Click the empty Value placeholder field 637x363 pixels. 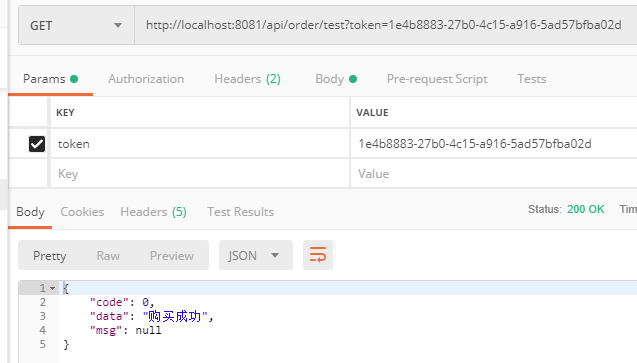pyautogui.click(x=494, y=174)
